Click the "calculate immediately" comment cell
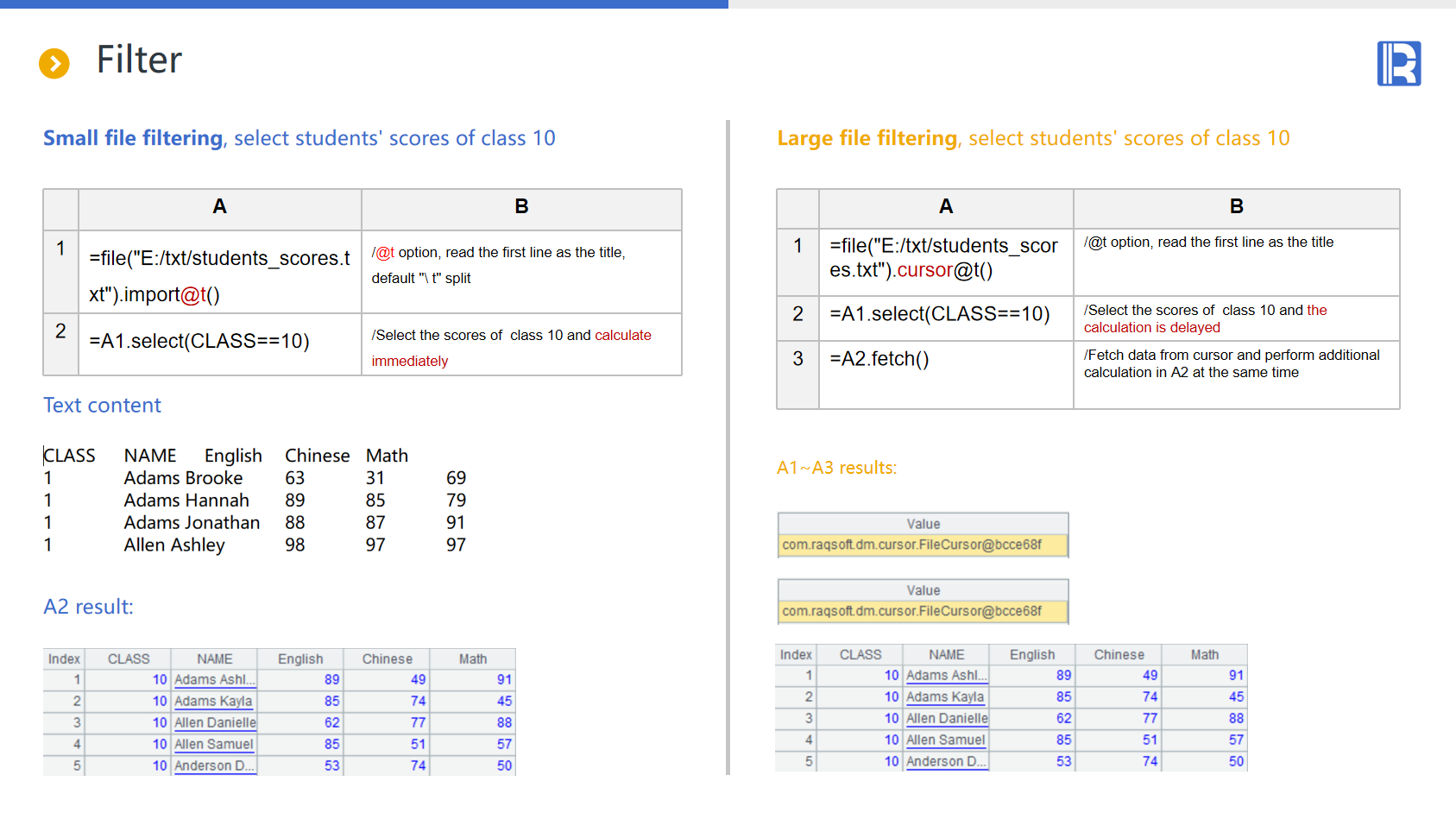The width and height of the screenshot is (1456, 819). tap(520, 345)
